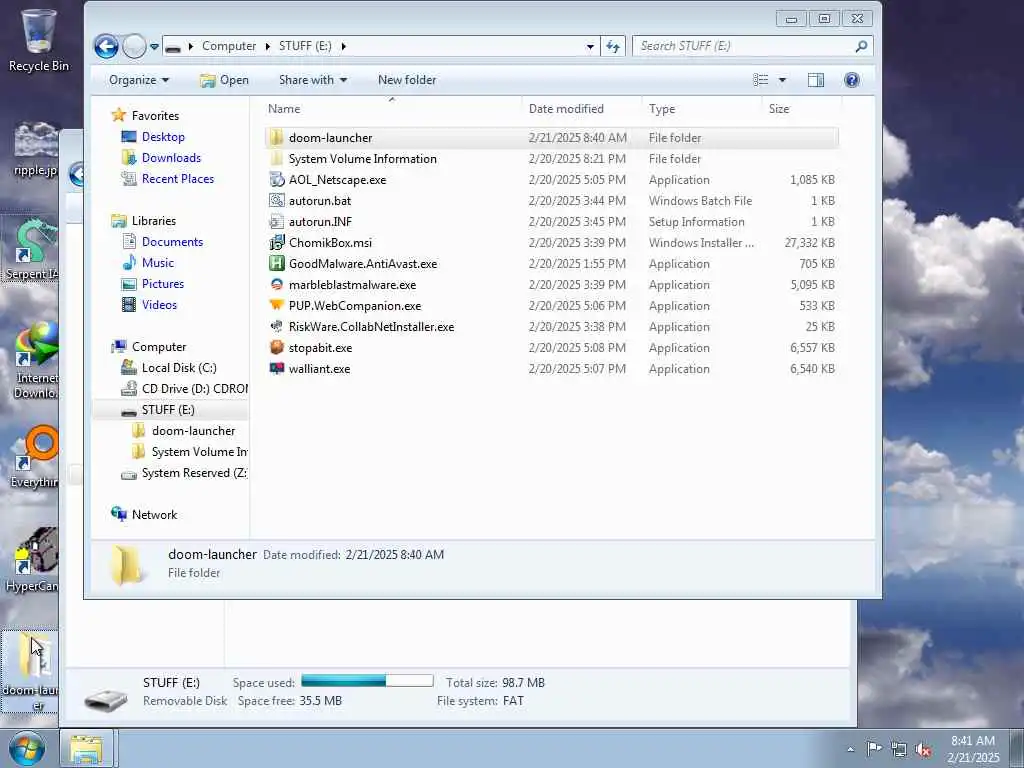Click the Refresh button beside address bar
The height and width of the screenshot is (768, 1024).
point(613,46)
